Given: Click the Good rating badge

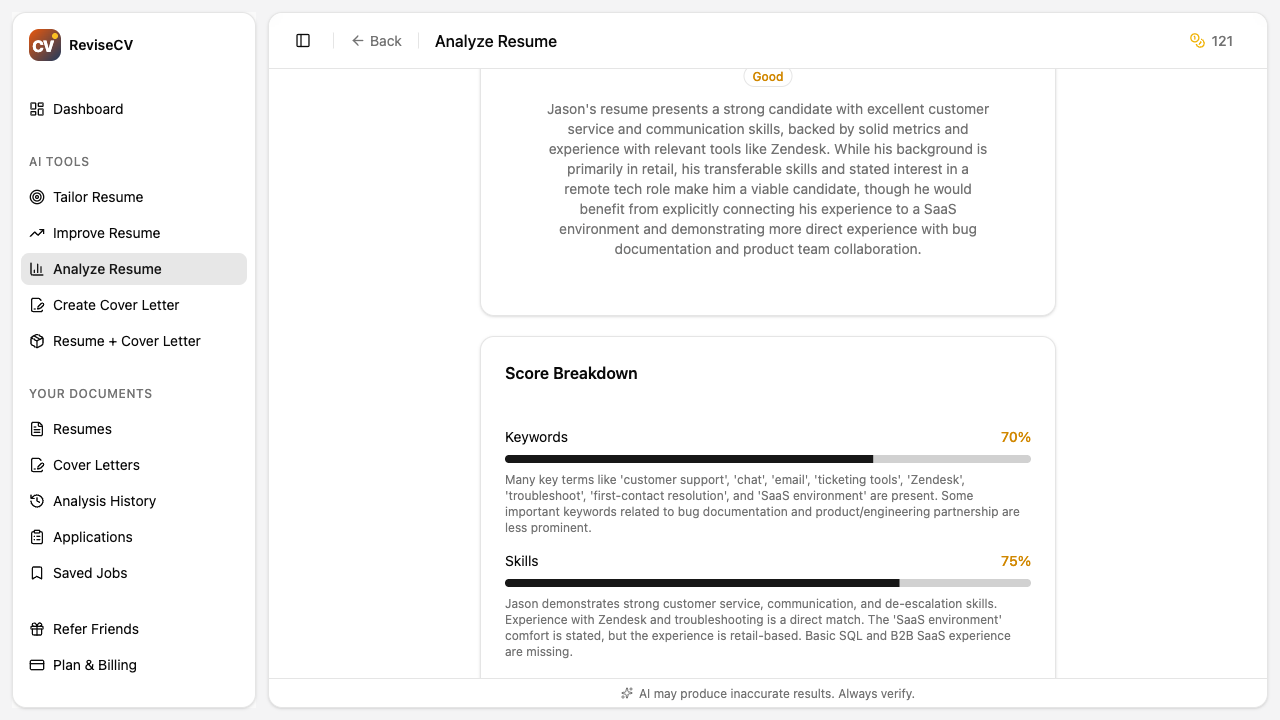Looking at the screenshot, I should (x=768, y=77).
